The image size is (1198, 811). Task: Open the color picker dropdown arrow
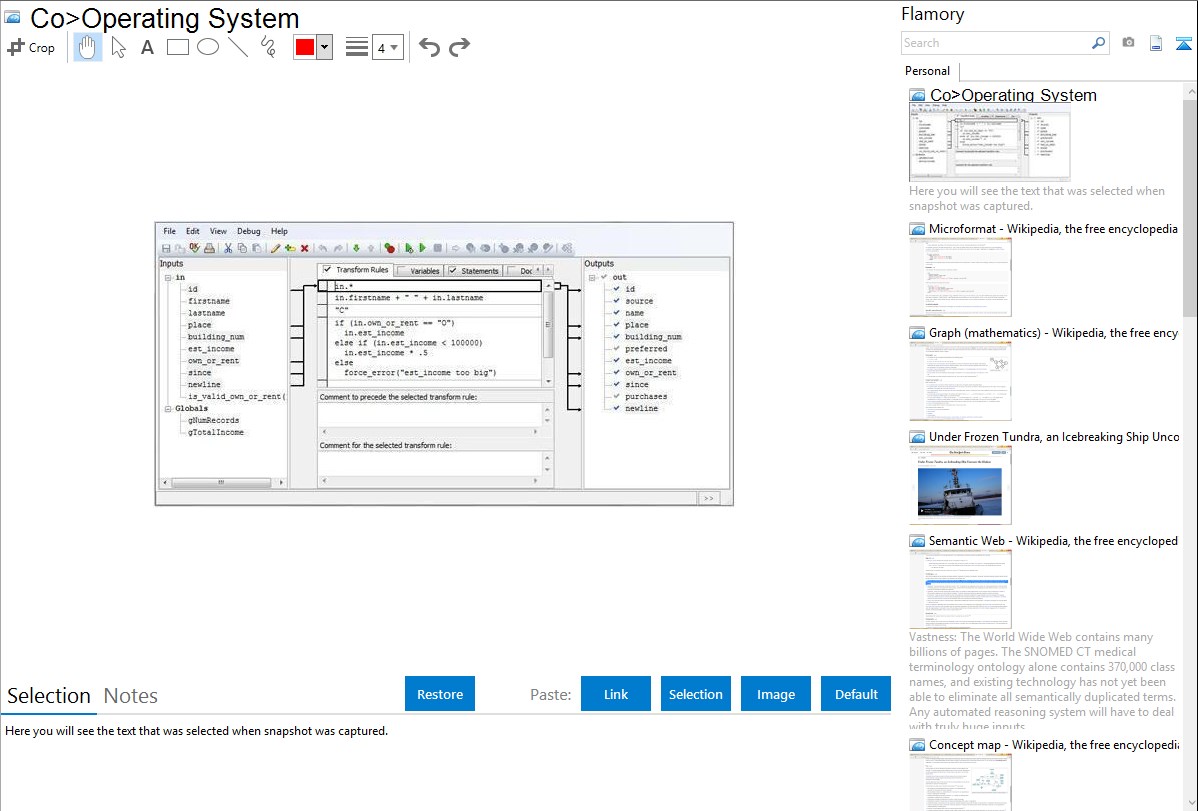click(x=324, y=47)
